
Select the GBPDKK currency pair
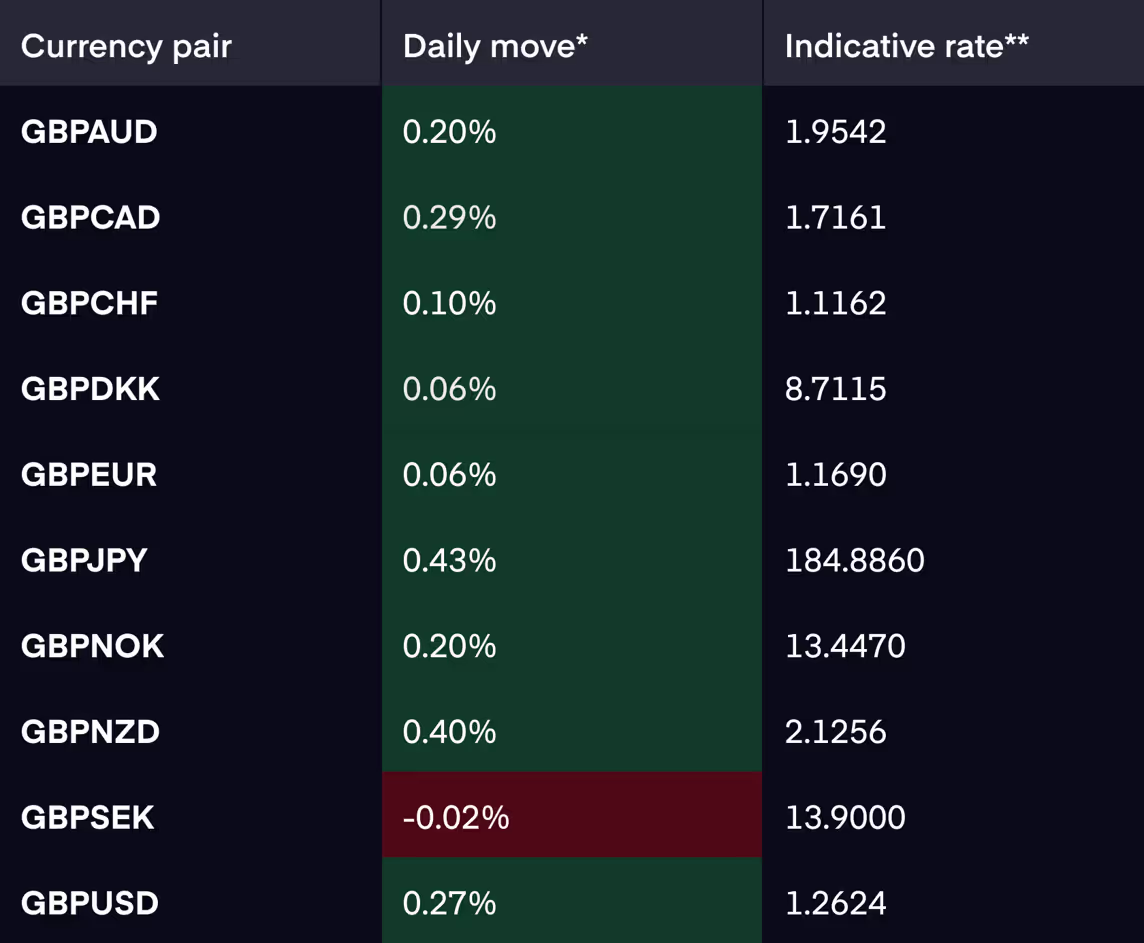tap(90, 389)
